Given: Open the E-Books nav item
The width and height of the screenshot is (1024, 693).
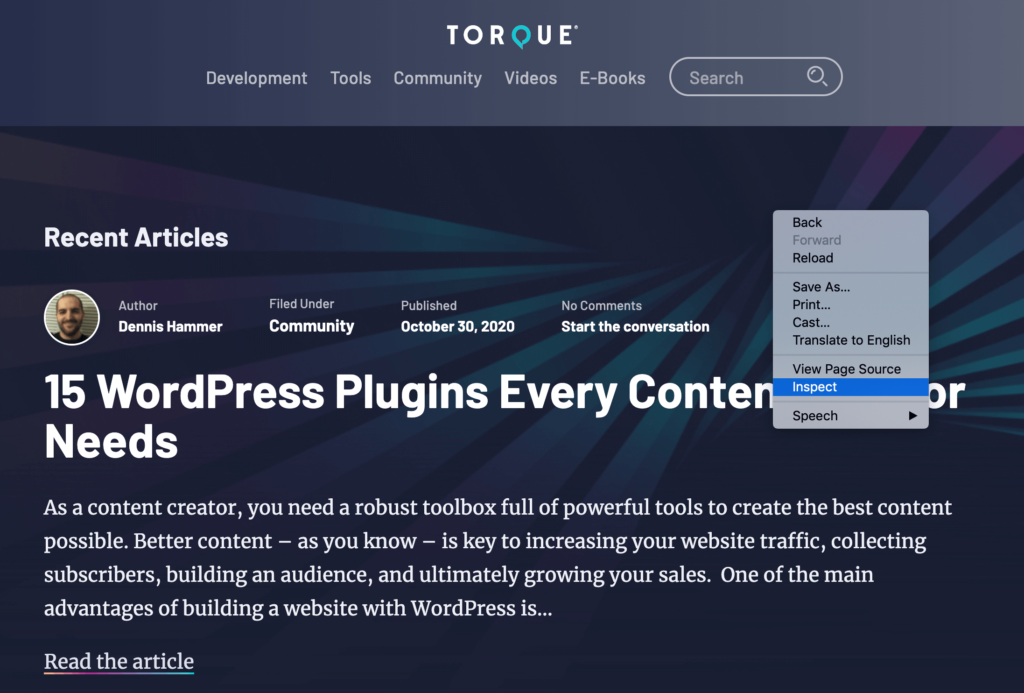Looking at the screenshot, I should pyautogui.click(x=613, y=78).
